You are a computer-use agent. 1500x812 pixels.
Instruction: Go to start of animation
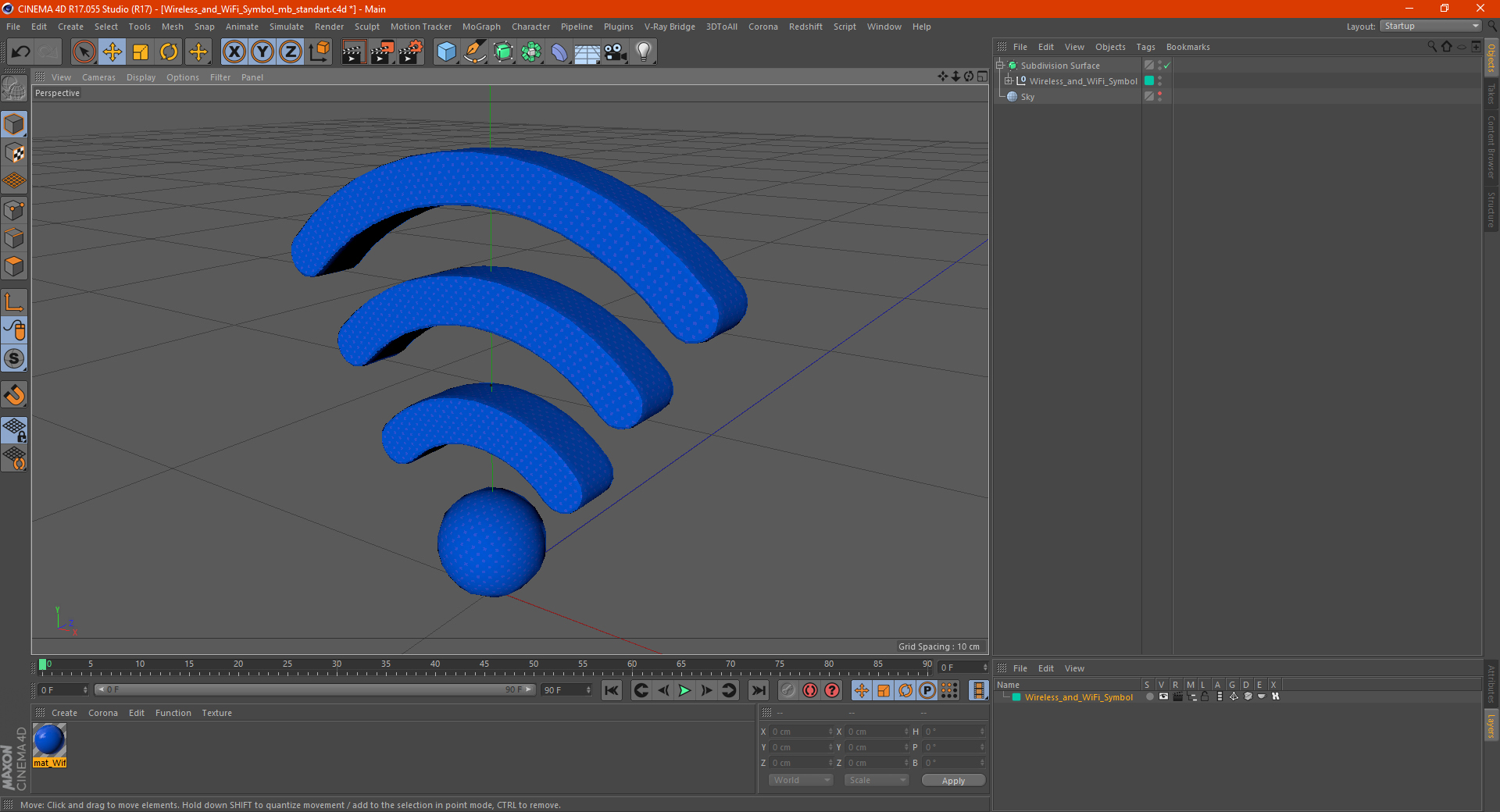tap(612, 690)
